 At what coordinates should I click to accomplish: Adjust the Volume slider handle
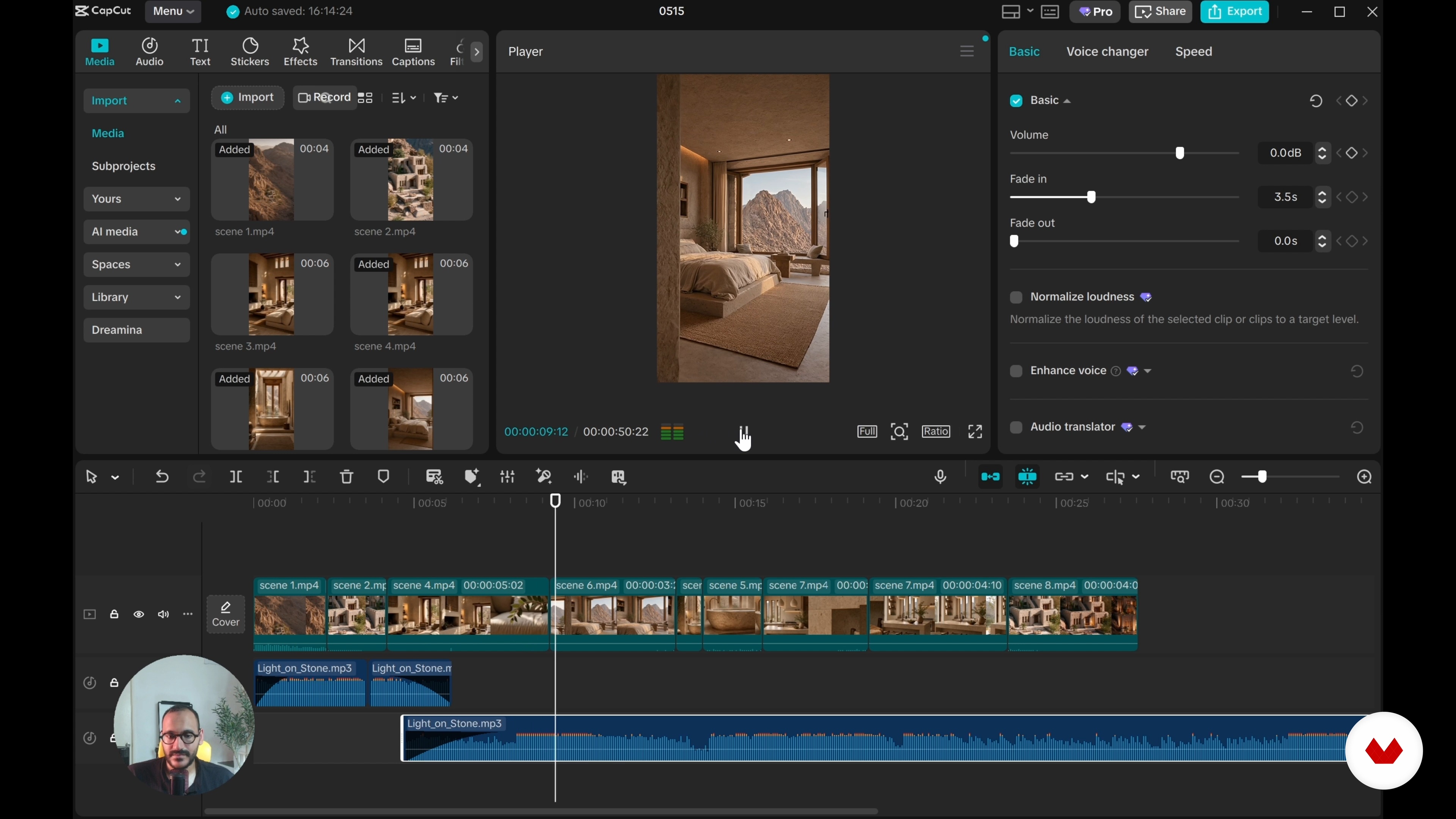[x=1180, y=153]
